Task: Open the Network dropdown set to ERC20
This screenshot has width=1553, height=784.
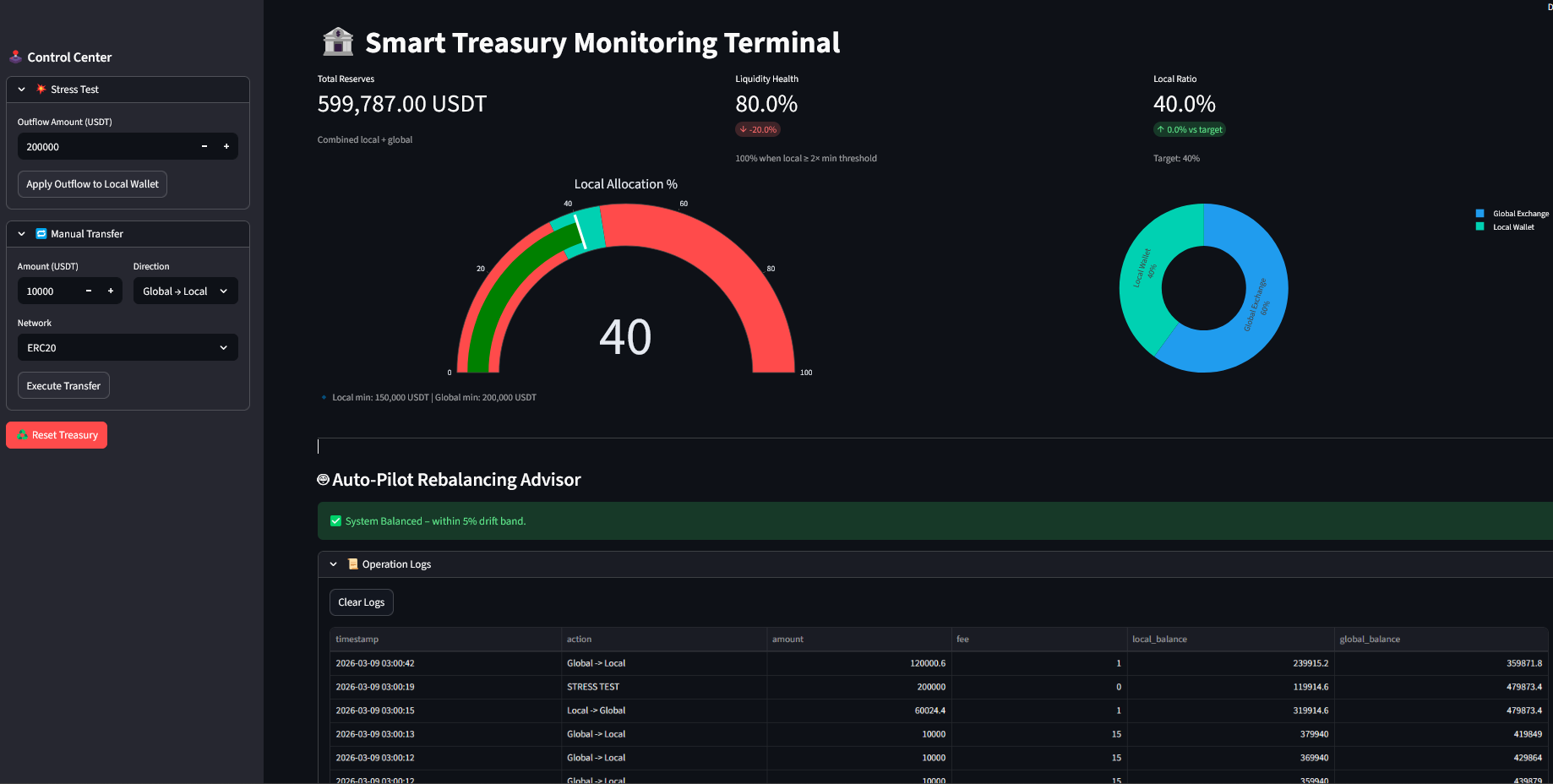Action: click(x=128, y=348)
